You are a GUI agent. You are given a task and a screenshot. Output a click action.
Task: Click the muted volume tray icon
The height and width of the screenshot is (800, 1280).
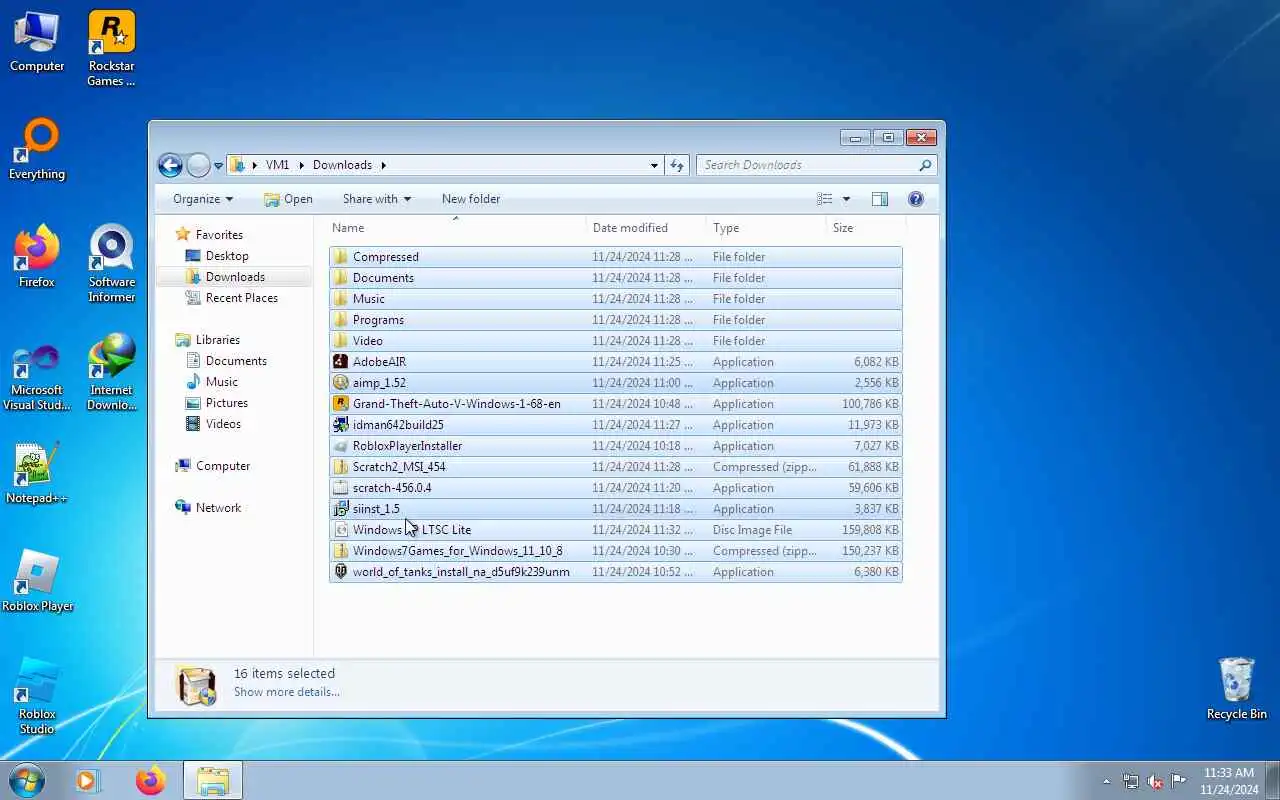(1155, 781)
